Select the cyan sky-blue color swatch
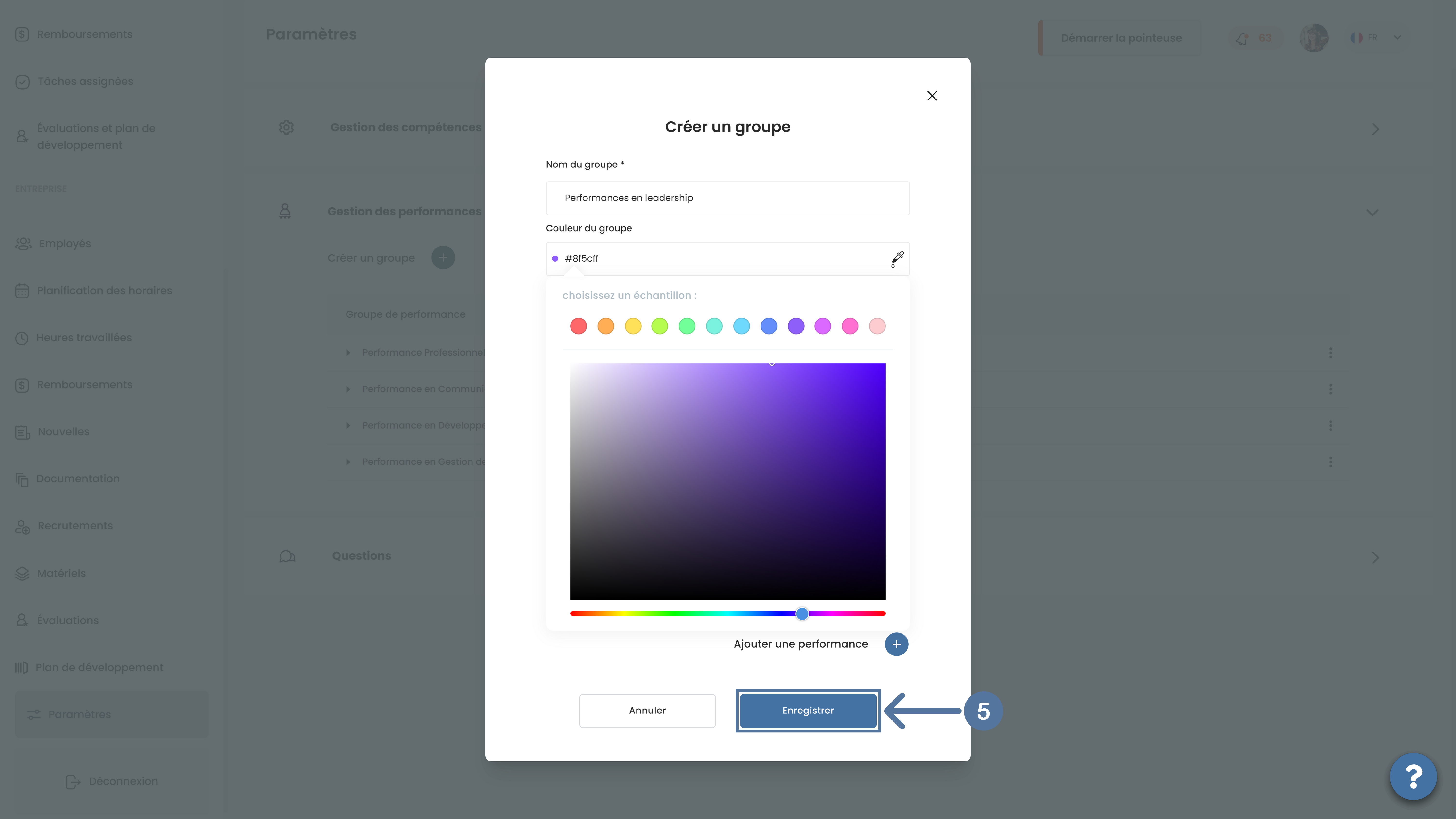Viewport: 1456px width, 819px height. click(x=741, y=326)
